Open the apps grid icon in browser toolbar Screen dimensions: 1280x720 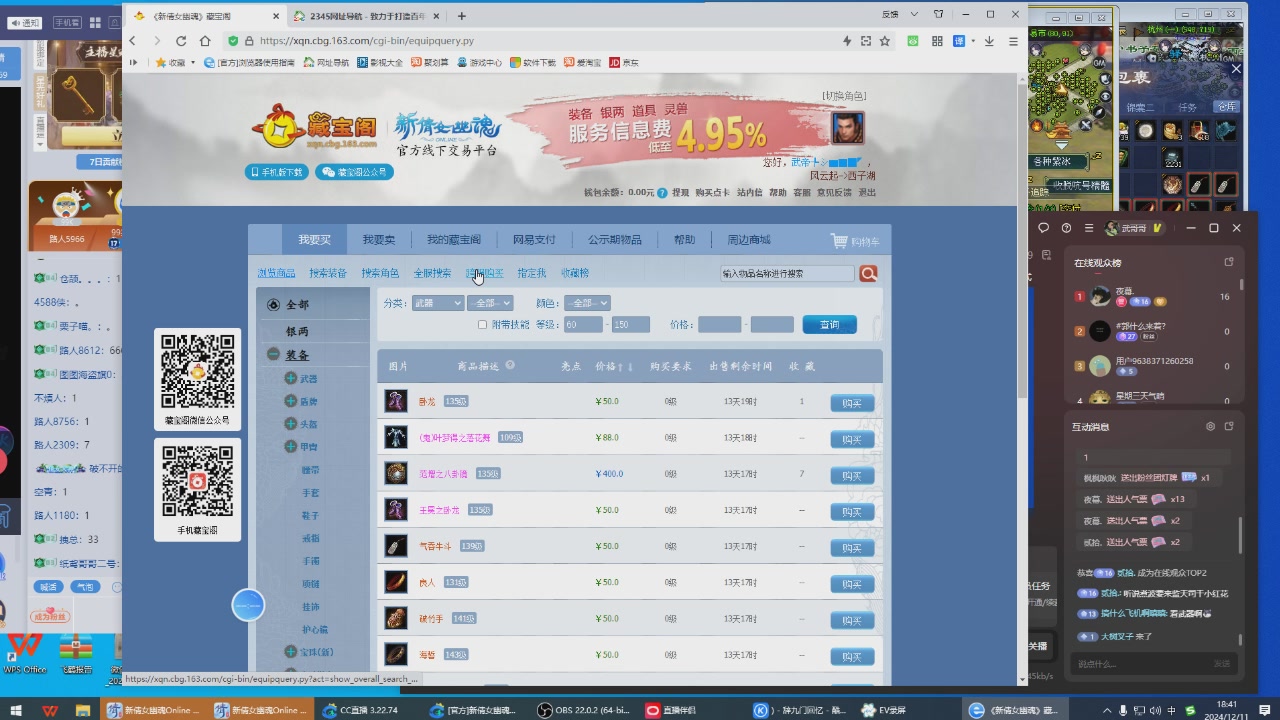pyautogui.click(x=937, y=41)
